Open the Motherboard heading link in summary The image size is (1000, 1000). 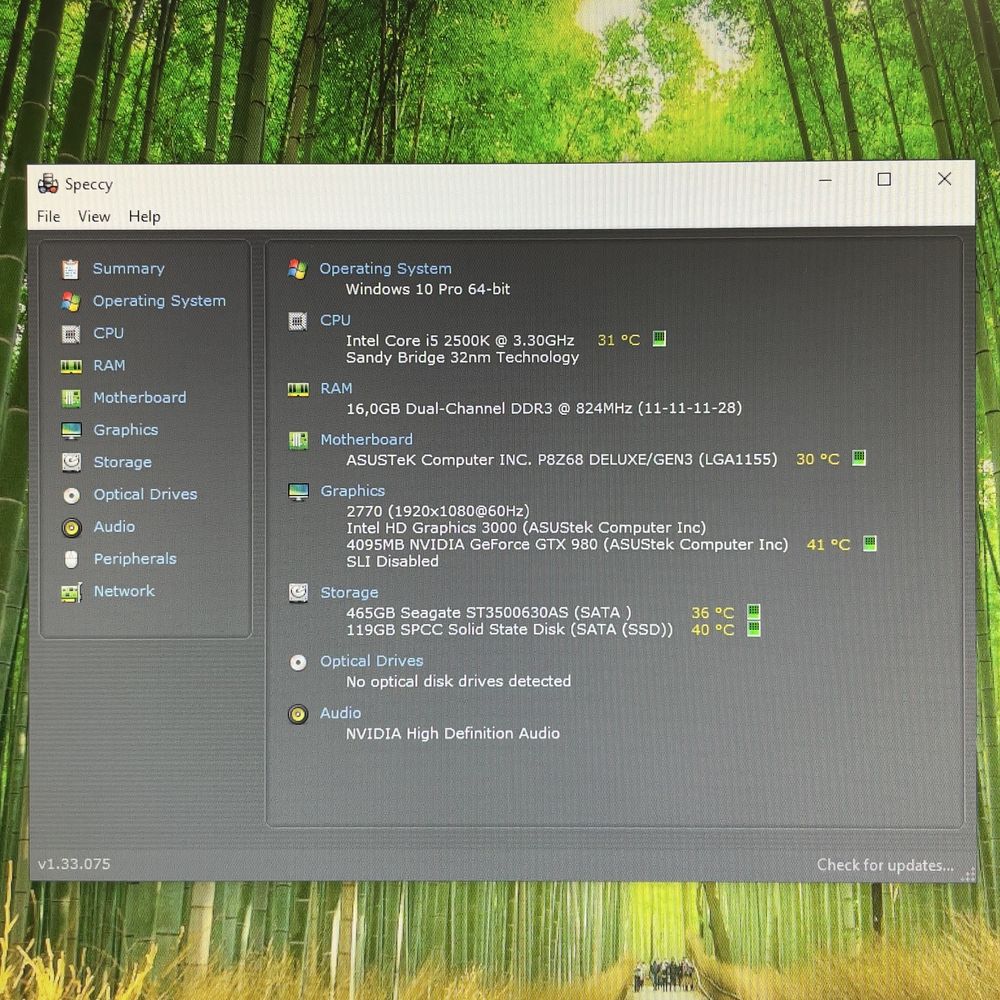367,439
